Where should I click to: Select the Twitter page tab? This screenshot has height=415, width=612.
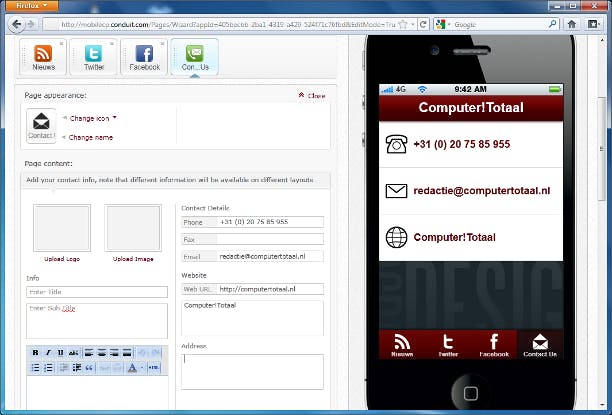94,57
